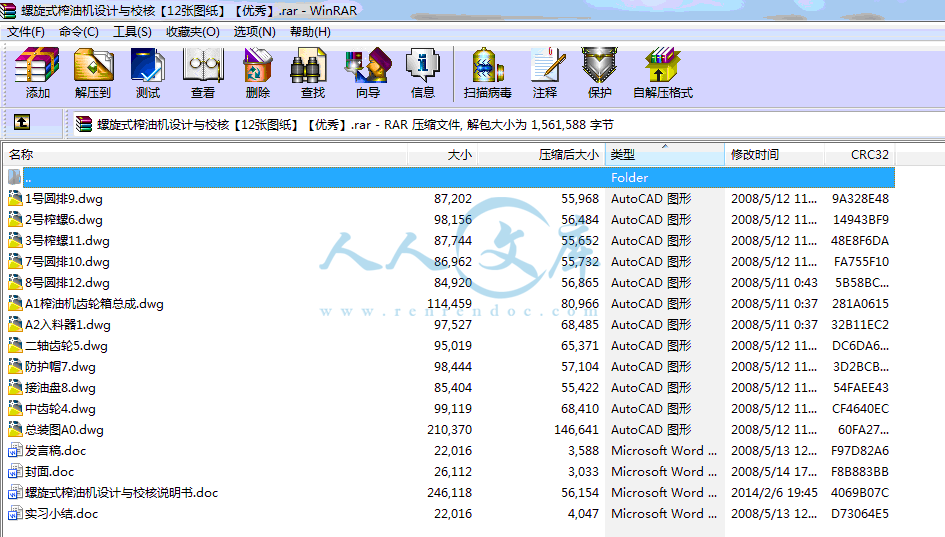Sort by the CRC32 column header
The width and height of the screenshot is (945, 537).
859,155
